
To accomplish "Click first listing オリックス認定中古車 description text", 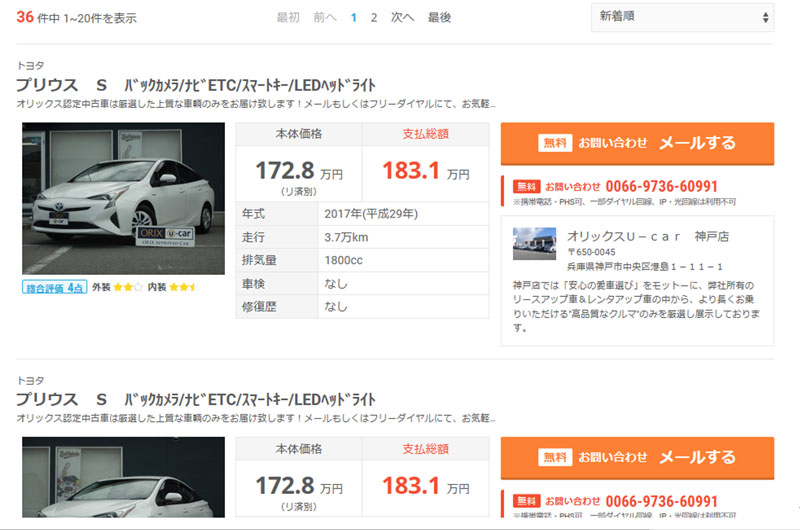I will pos(256,104).
